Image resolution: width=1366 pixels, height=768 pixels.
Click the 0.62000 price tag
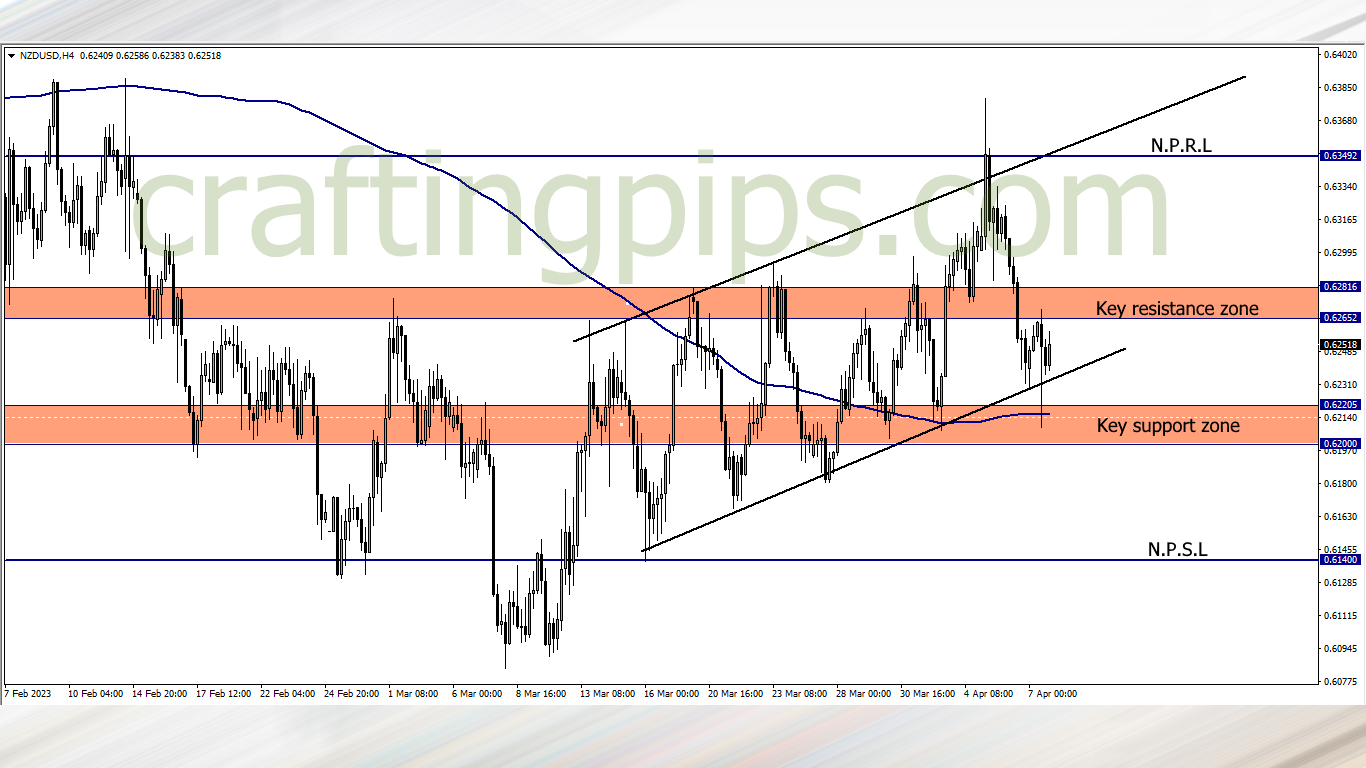(1339, 444)
